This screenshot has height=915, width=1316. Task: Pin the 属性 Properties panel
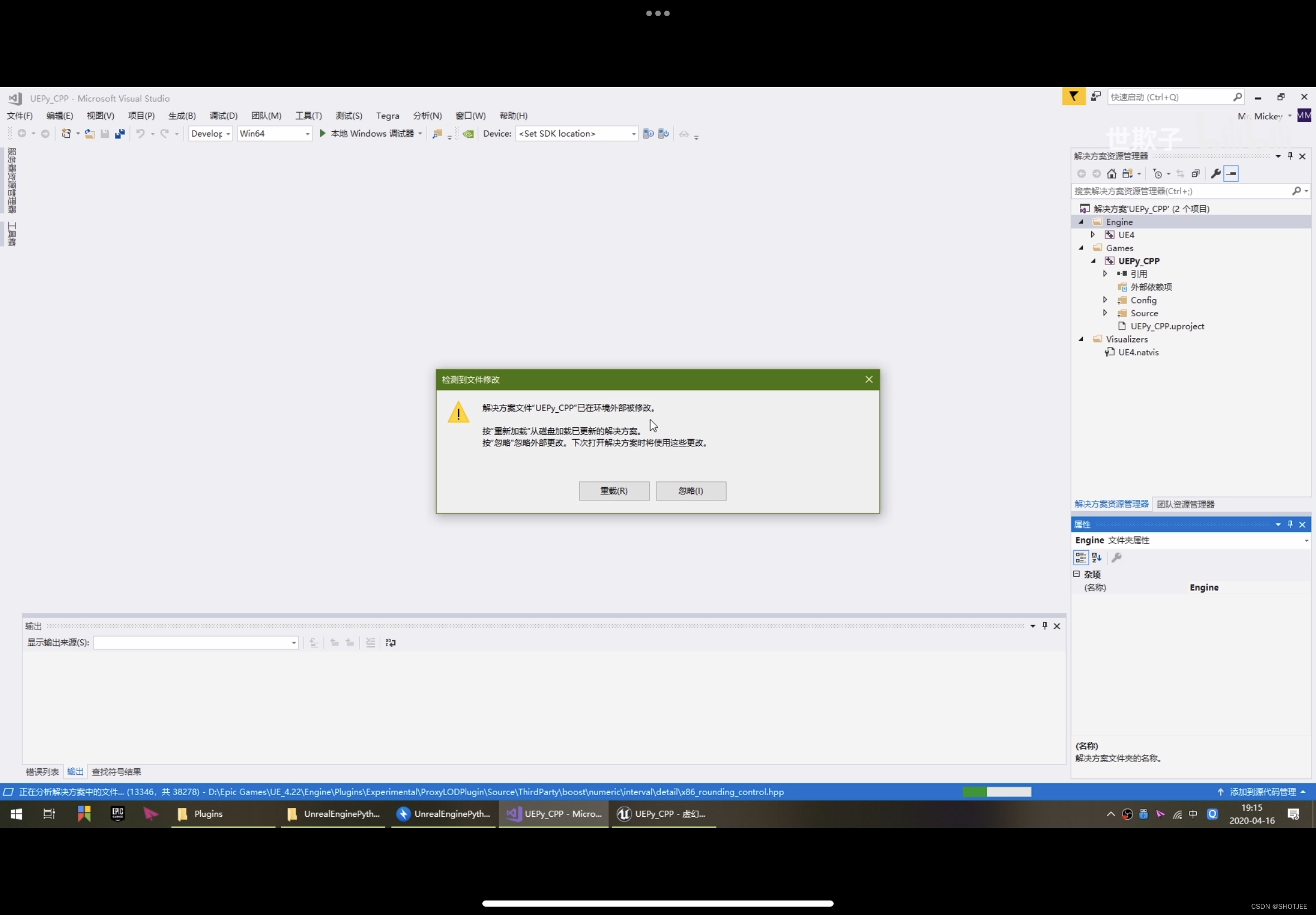click(x=1290, y=524)
